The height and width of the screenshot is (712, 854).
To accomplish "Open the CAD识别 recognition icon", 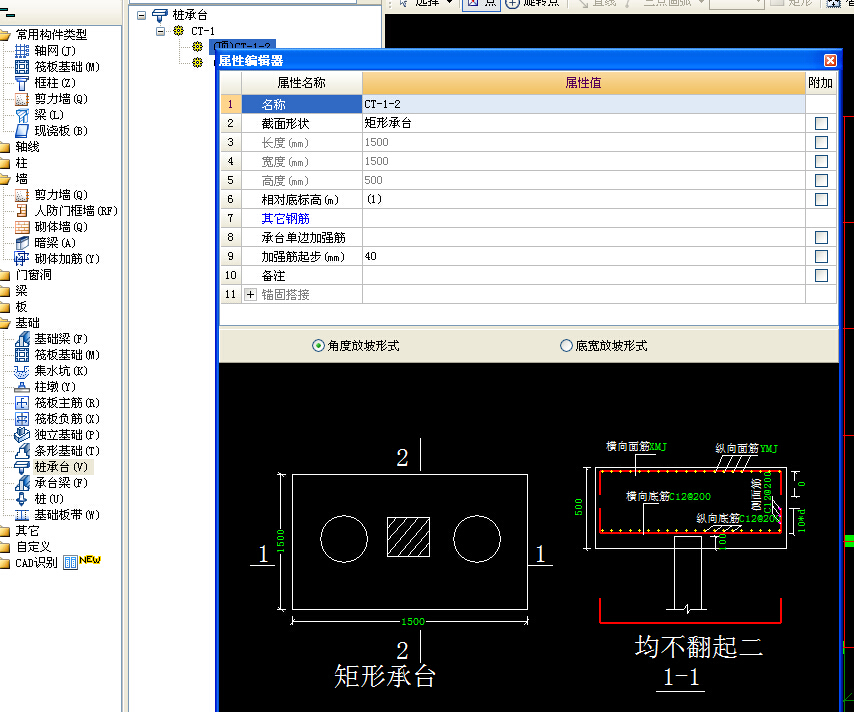I will tap(70, 563).
